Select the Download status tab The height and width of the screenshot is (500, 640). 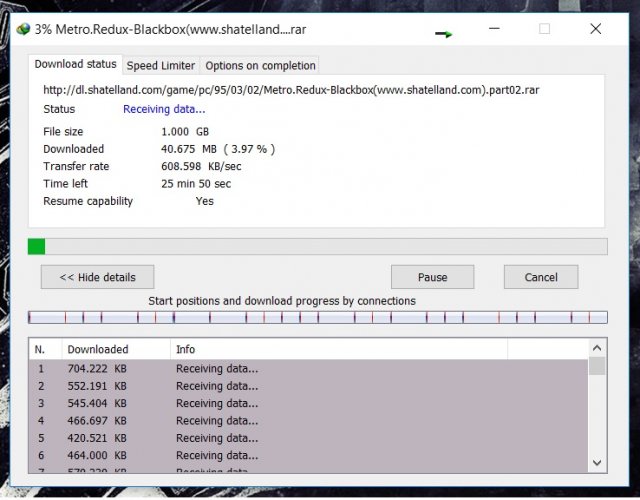tap(75, 65)
